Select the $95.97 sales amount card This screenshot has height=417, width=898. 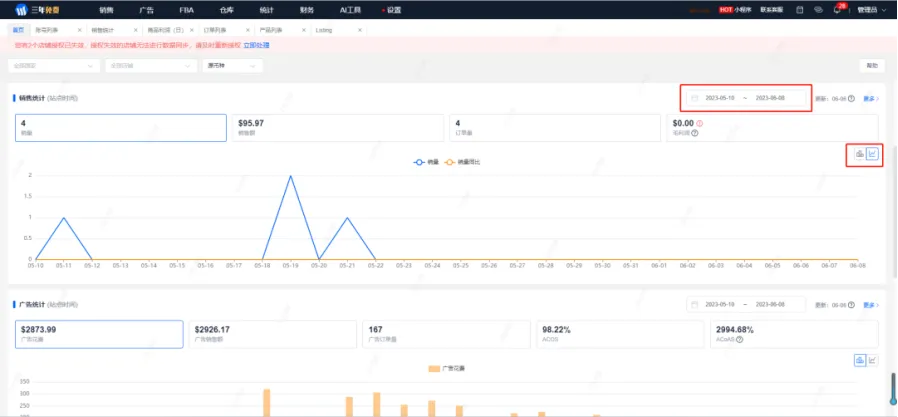[338, 128]
